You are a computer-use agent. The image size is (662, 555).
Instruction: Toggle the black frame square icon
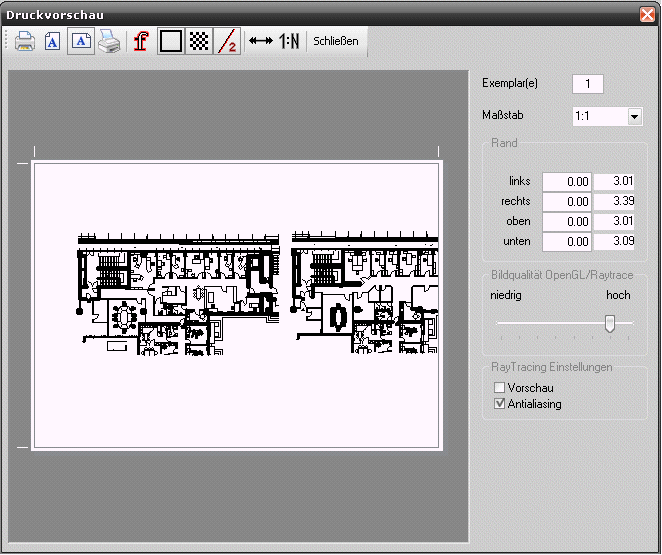pos(171,41)
